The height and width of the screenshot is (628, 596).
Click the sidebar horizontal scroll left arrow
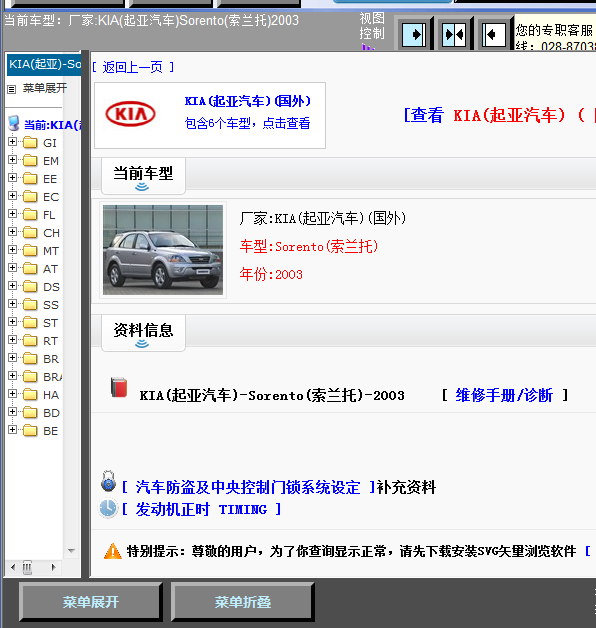(13, 567)
